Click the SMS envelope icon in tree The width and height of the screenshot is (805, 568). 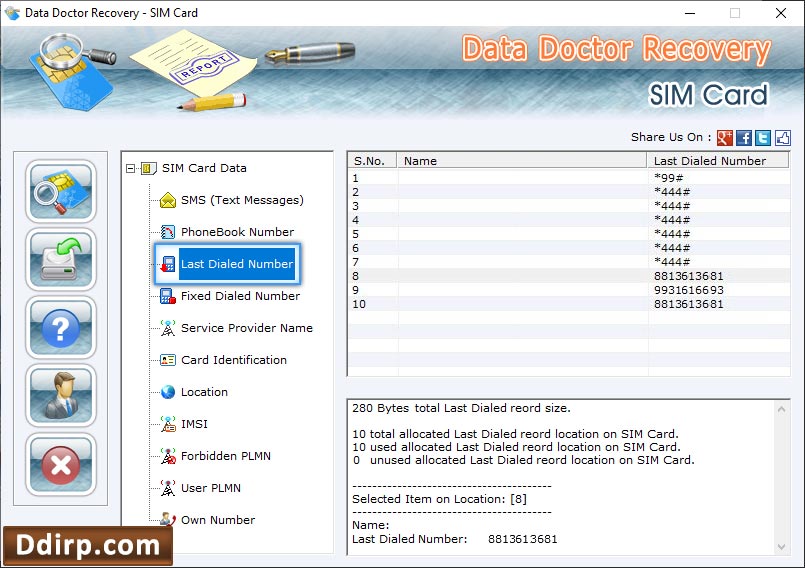168,200
